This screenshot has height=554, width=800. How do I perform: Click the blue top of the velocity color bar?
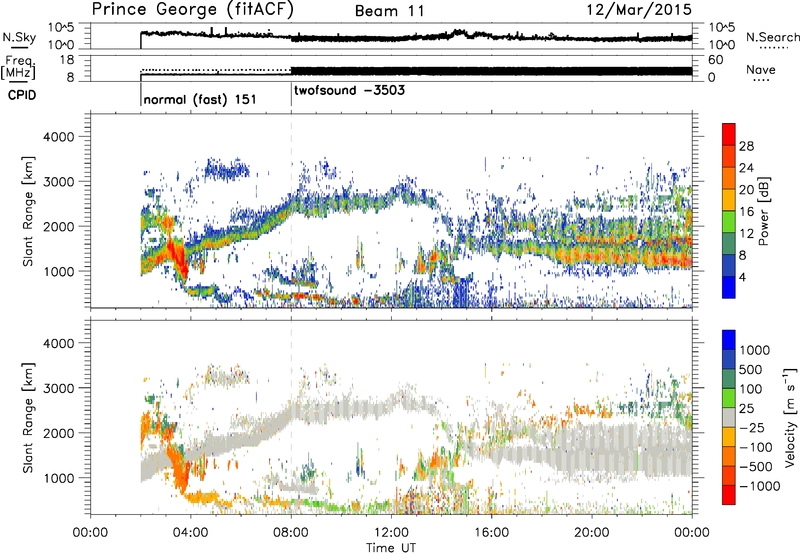tap(729, 340)
